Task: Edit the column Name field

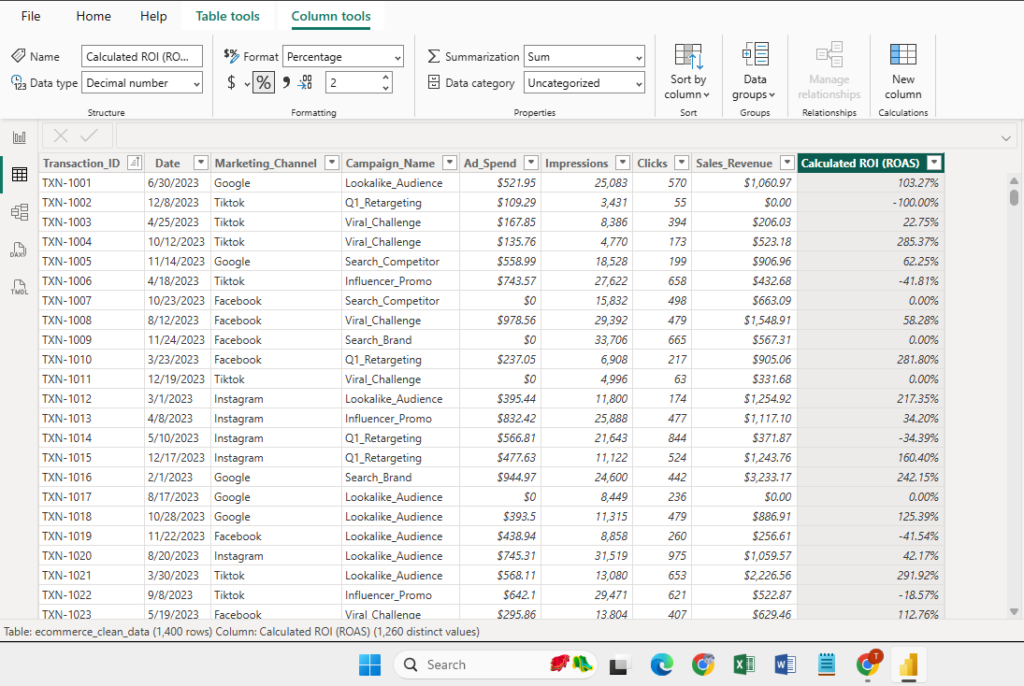Action: click(142, 57)
